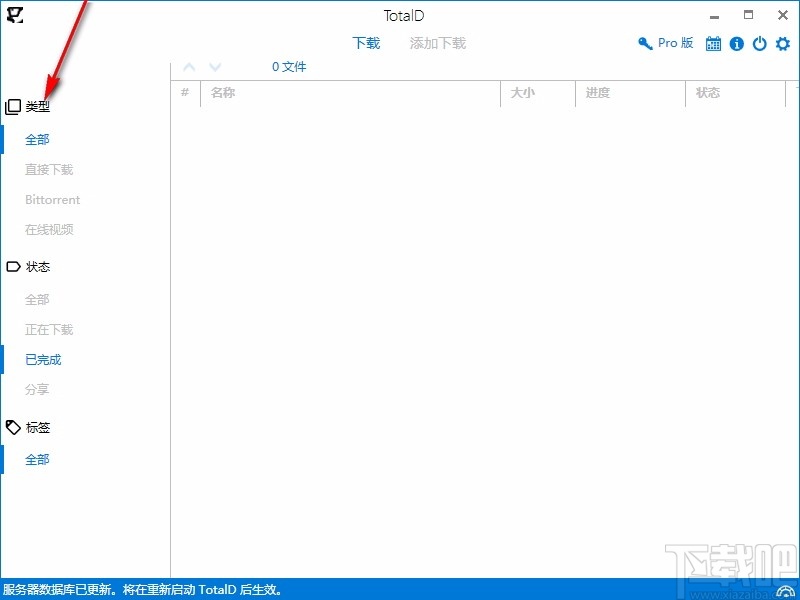Expand 全部 under the 标签 section
This screenshot has width=800, height=600.
point(37,459)
